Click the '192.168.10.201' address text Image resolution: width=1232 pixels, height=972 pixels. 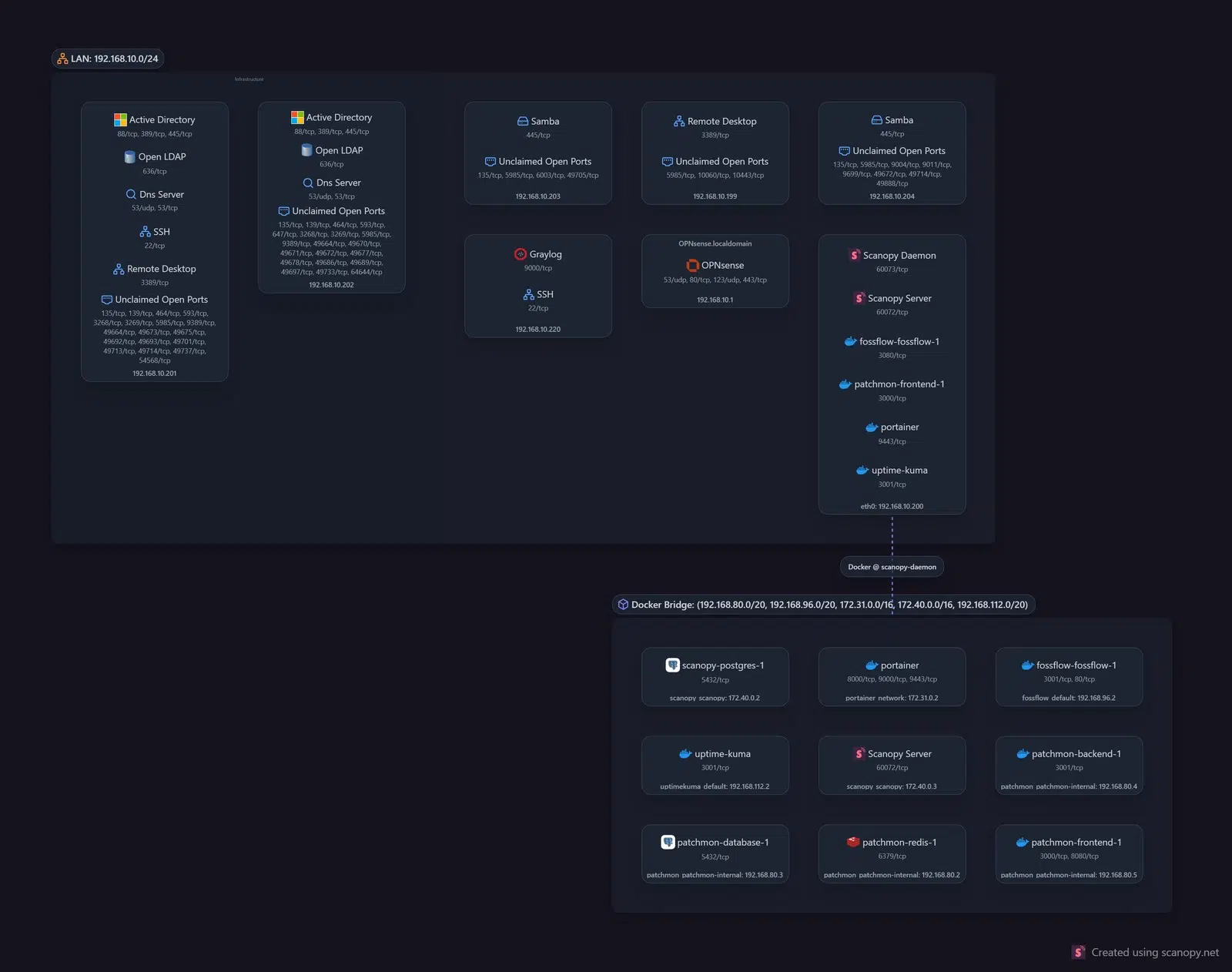click(155, 374)
